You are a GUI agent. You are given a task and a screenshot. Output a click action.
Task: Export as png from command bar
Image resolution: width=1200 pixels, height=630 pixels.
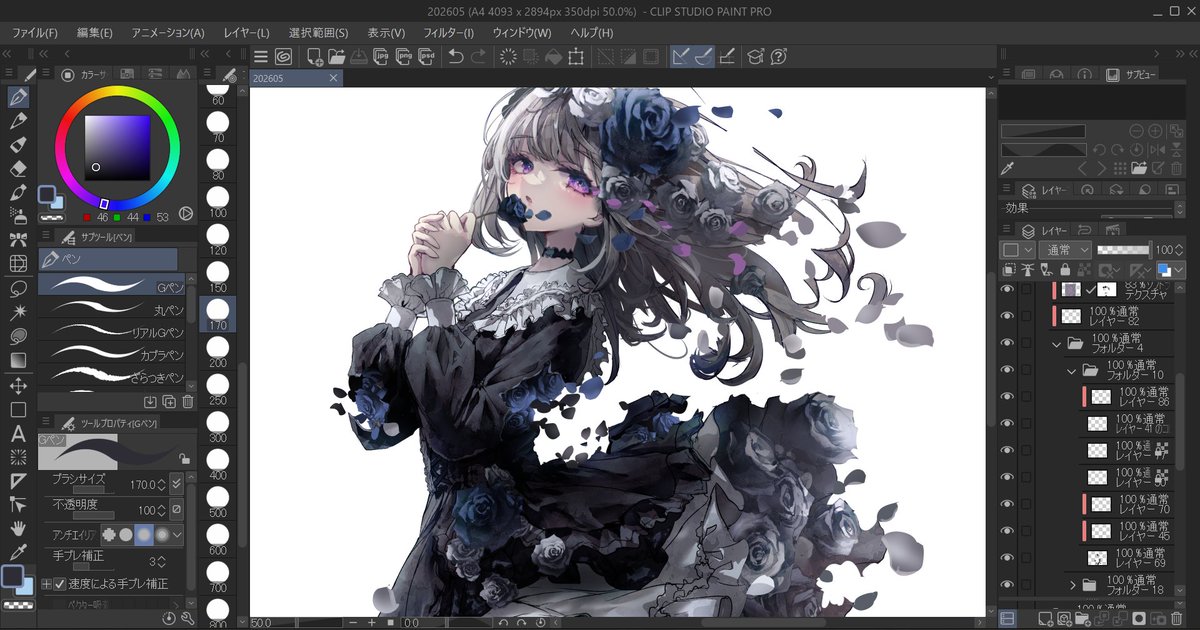[405, 57]
